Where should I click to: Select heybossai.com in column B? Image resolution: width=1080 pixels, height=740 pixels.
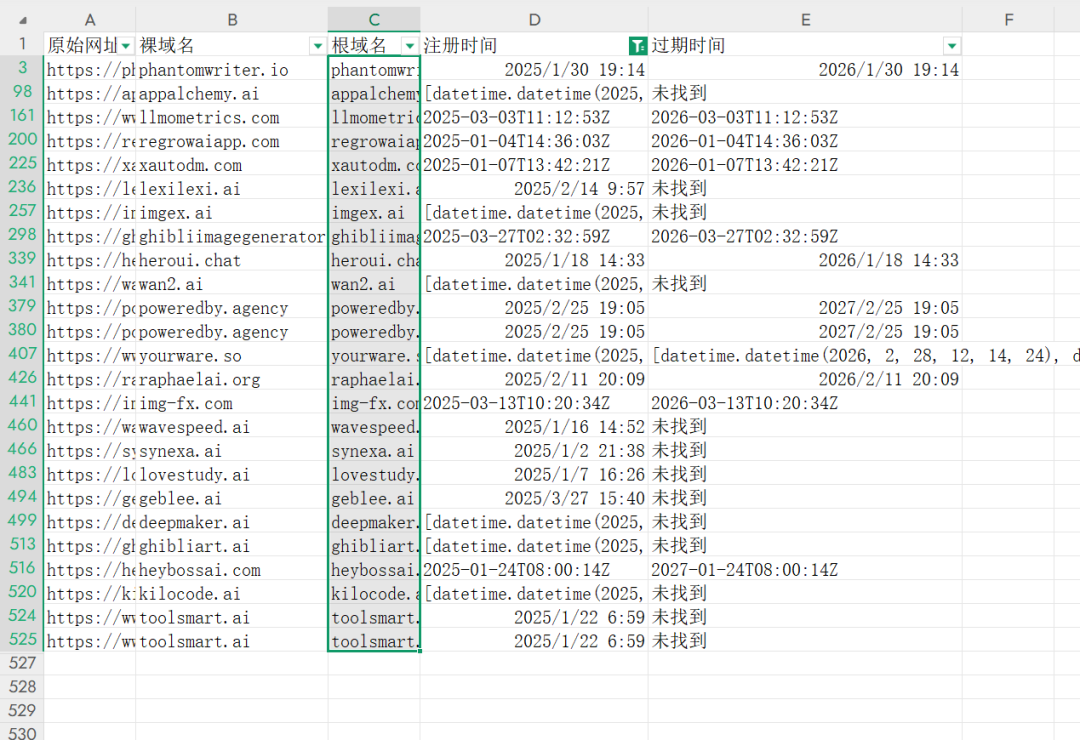[232, 570]
